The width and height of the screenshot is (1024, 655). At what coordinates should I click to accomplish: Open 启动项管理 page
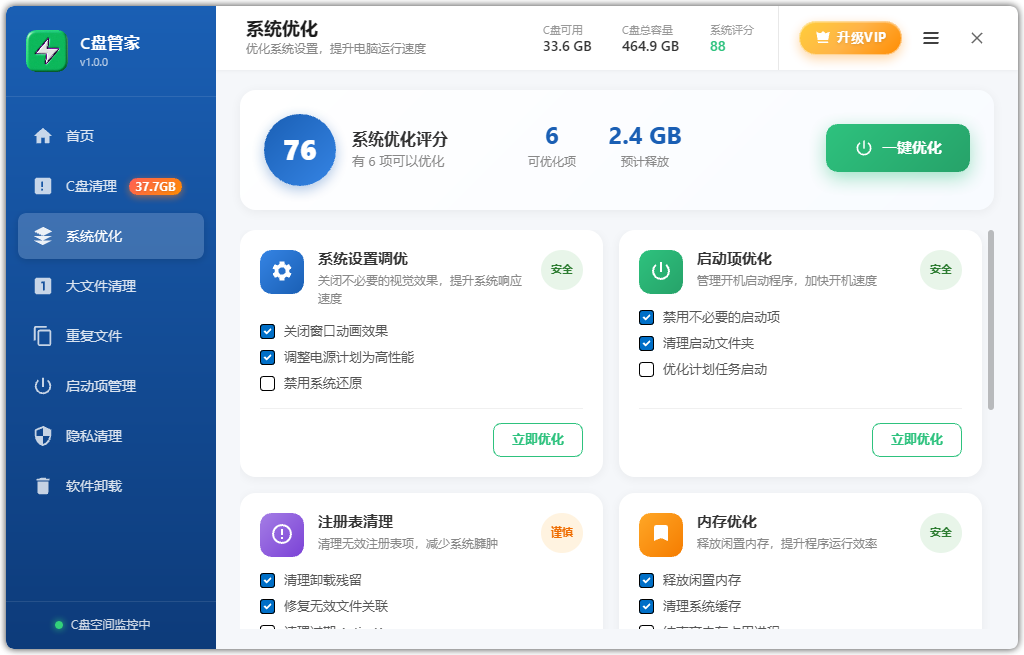point(111,386)
